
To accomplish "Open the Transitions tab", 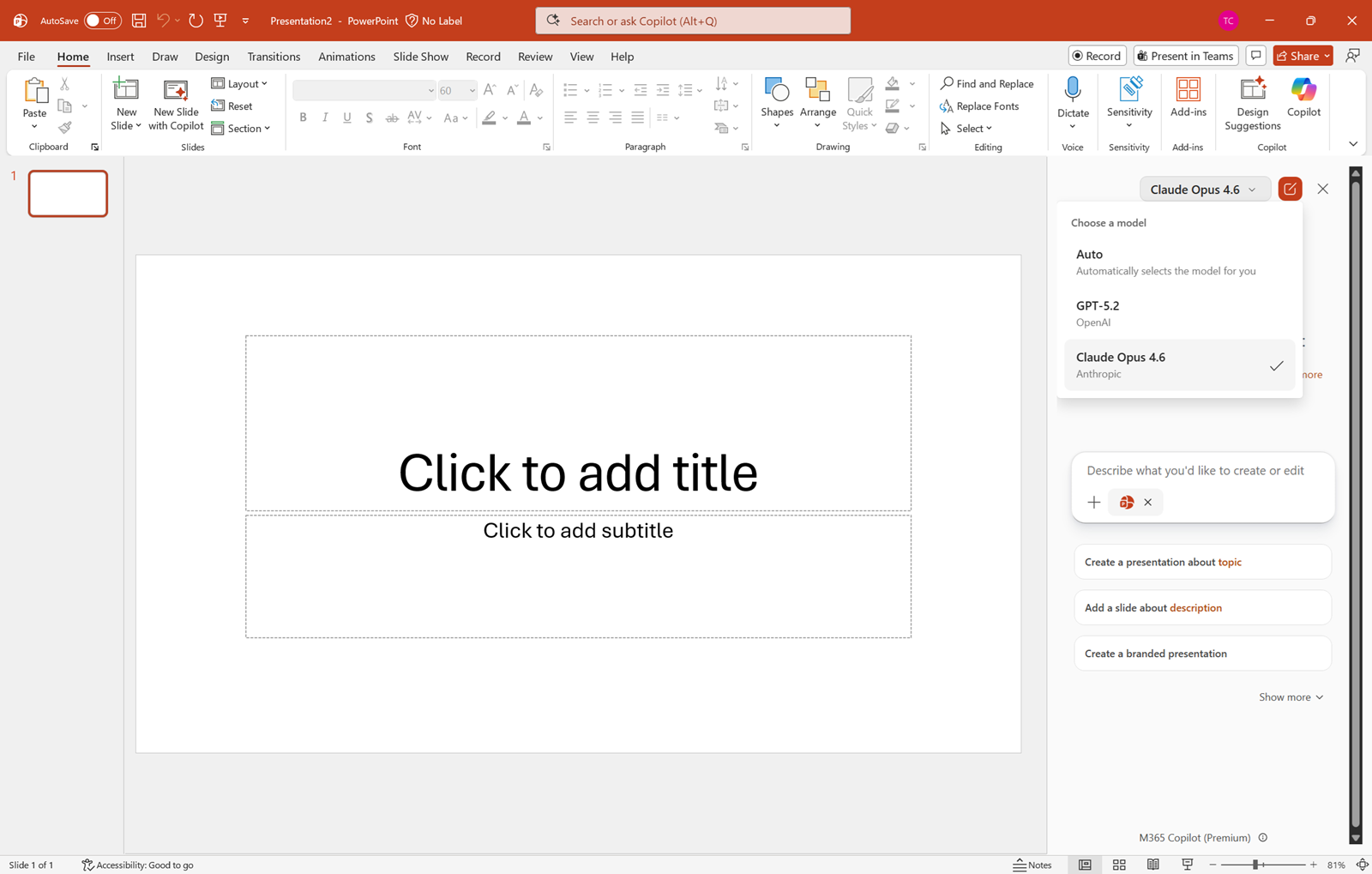I will click(x=274, y=57).
